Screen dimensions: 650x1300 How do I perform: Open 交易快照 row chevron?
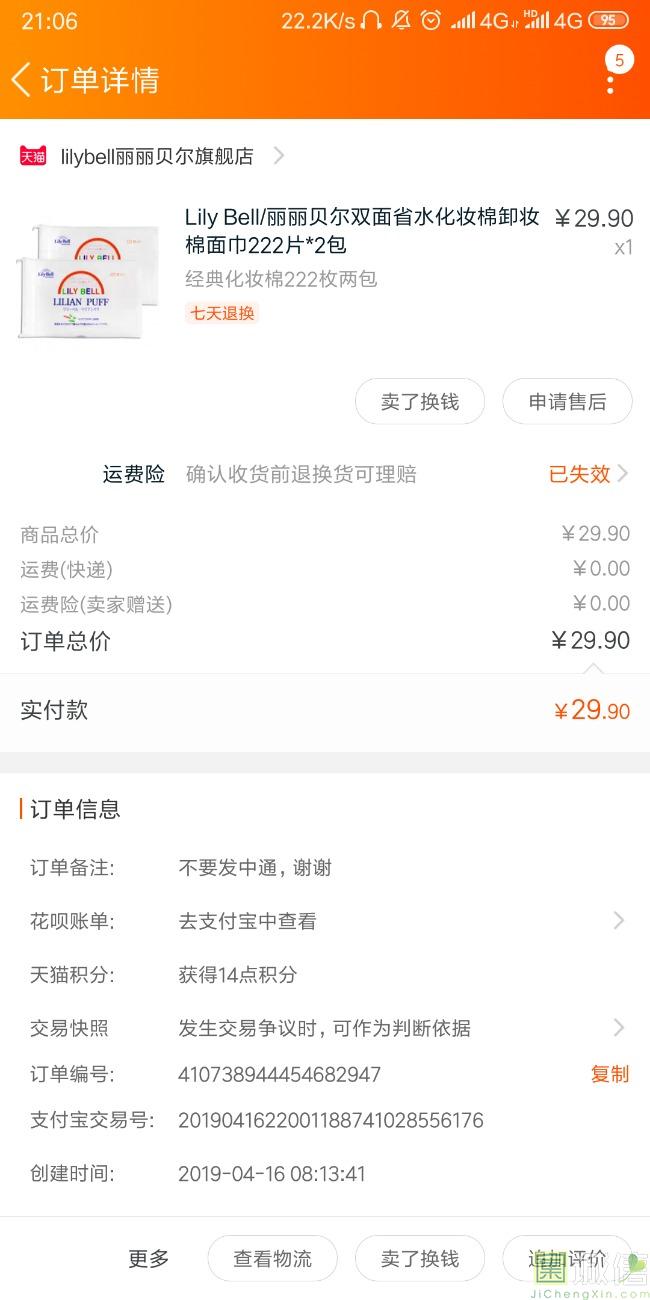click(x=619, y=1027)
